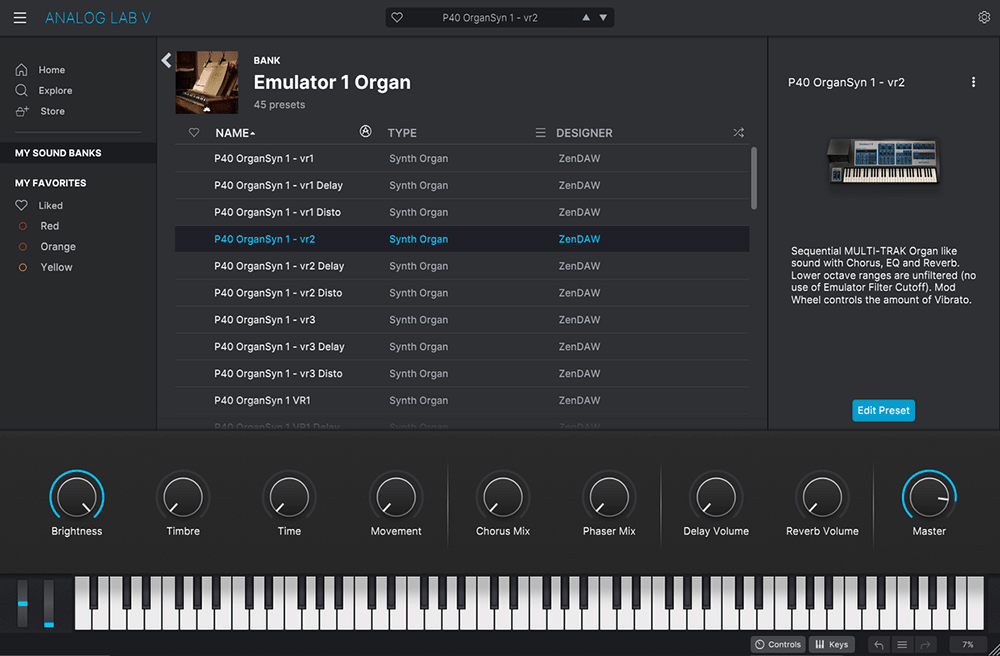Click the Edit Preset button

(x=883, y=411)
